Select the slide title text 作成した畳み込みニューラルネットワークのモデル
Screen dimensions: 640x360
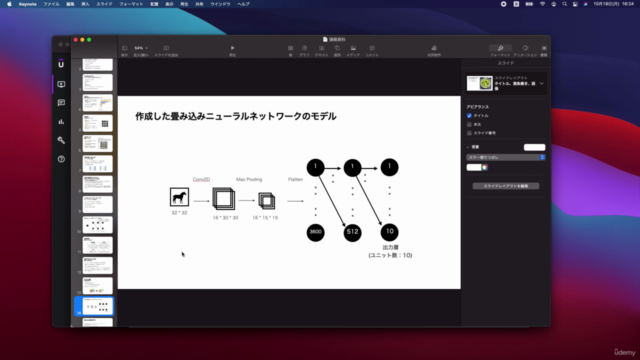236,116
